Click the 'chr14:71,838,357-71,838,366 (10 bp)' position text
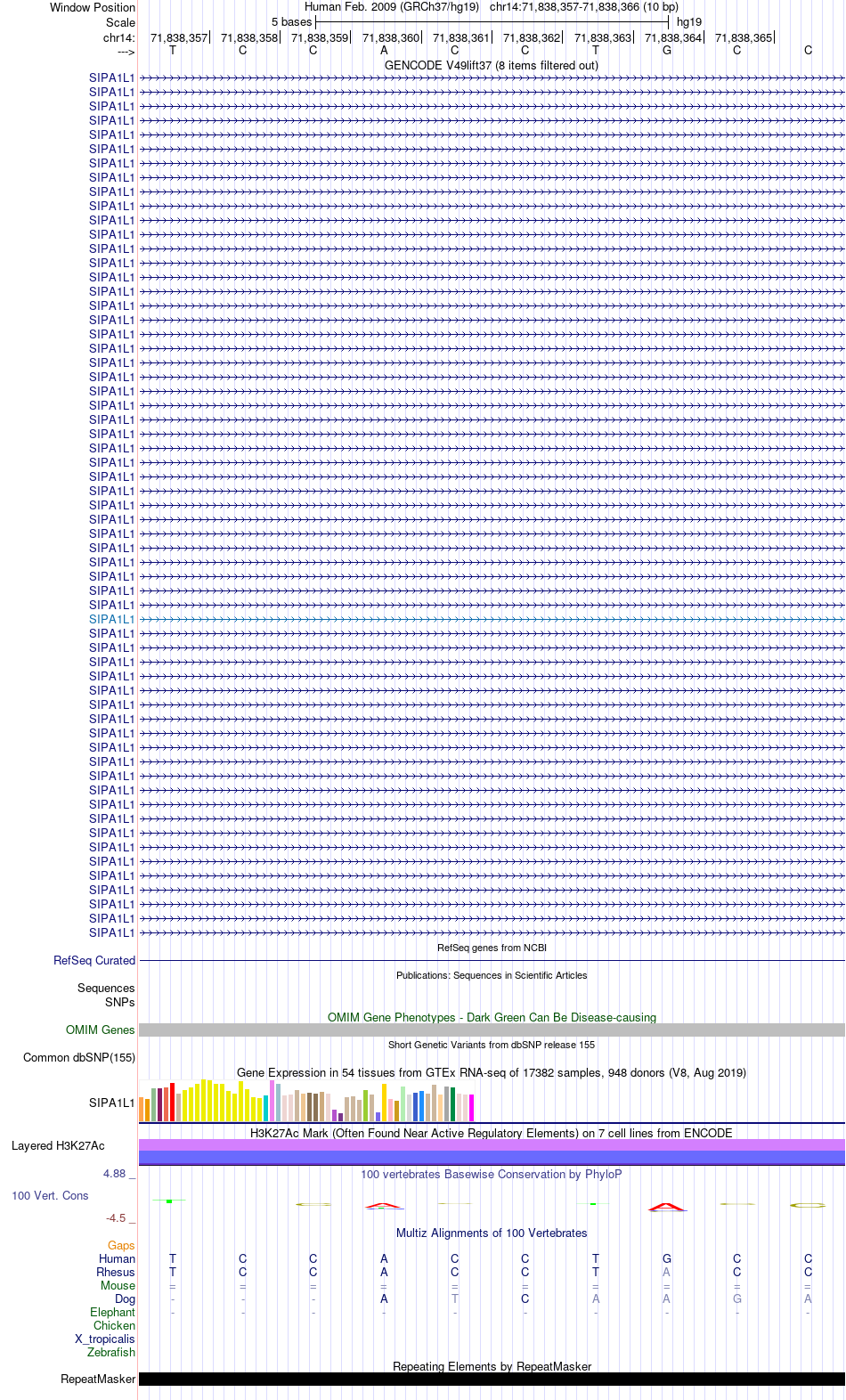Screen dimensions: 846x1400 [x=584, y=7]
